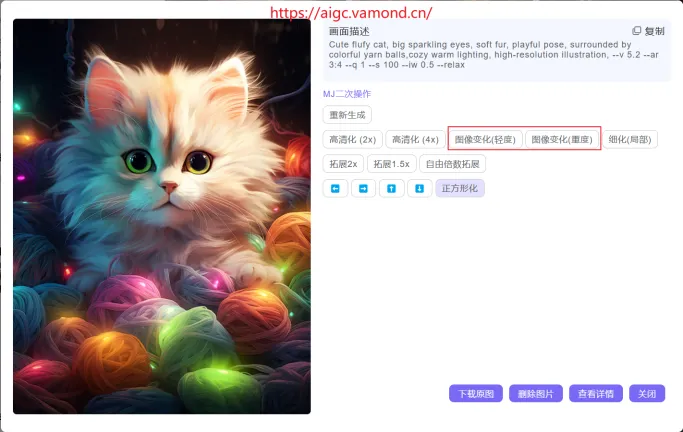Open 自由倍数拓展 custom zoom
The width and height of the screenshot is (683, 432).
[453, 164]
